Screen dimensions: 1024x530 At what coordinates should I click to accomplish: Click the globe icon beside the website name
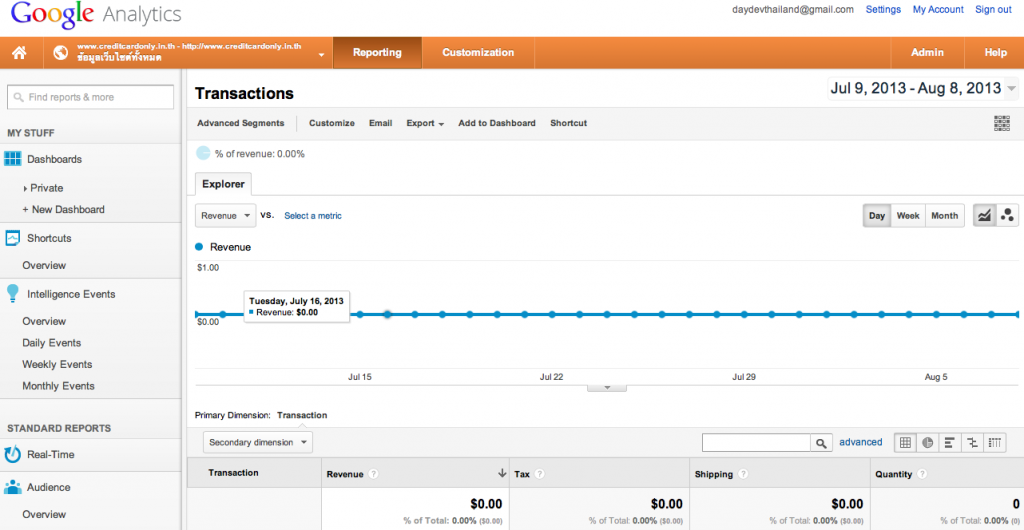[61, 53]
